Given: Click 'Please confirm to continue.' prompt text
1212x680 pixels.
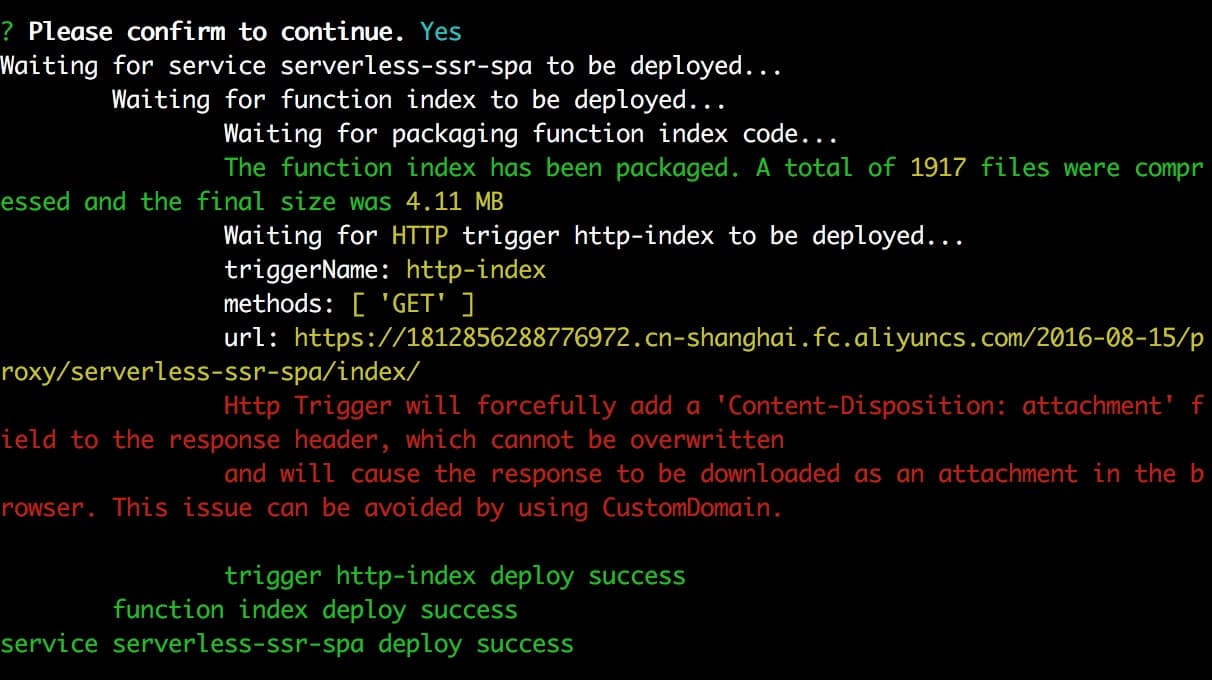Looking at the screenshot, I should (216, 31).
